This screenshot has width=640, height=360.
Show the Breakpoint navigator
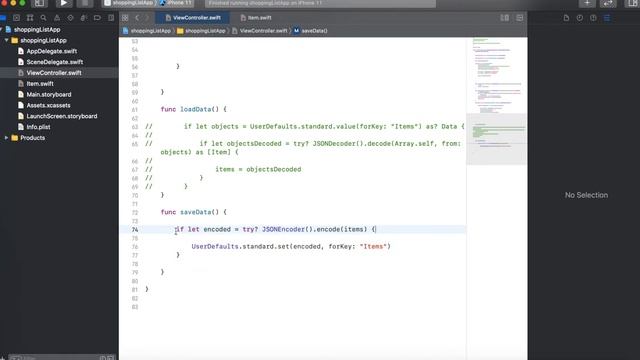pyautogui.click(x=97, y=18)
